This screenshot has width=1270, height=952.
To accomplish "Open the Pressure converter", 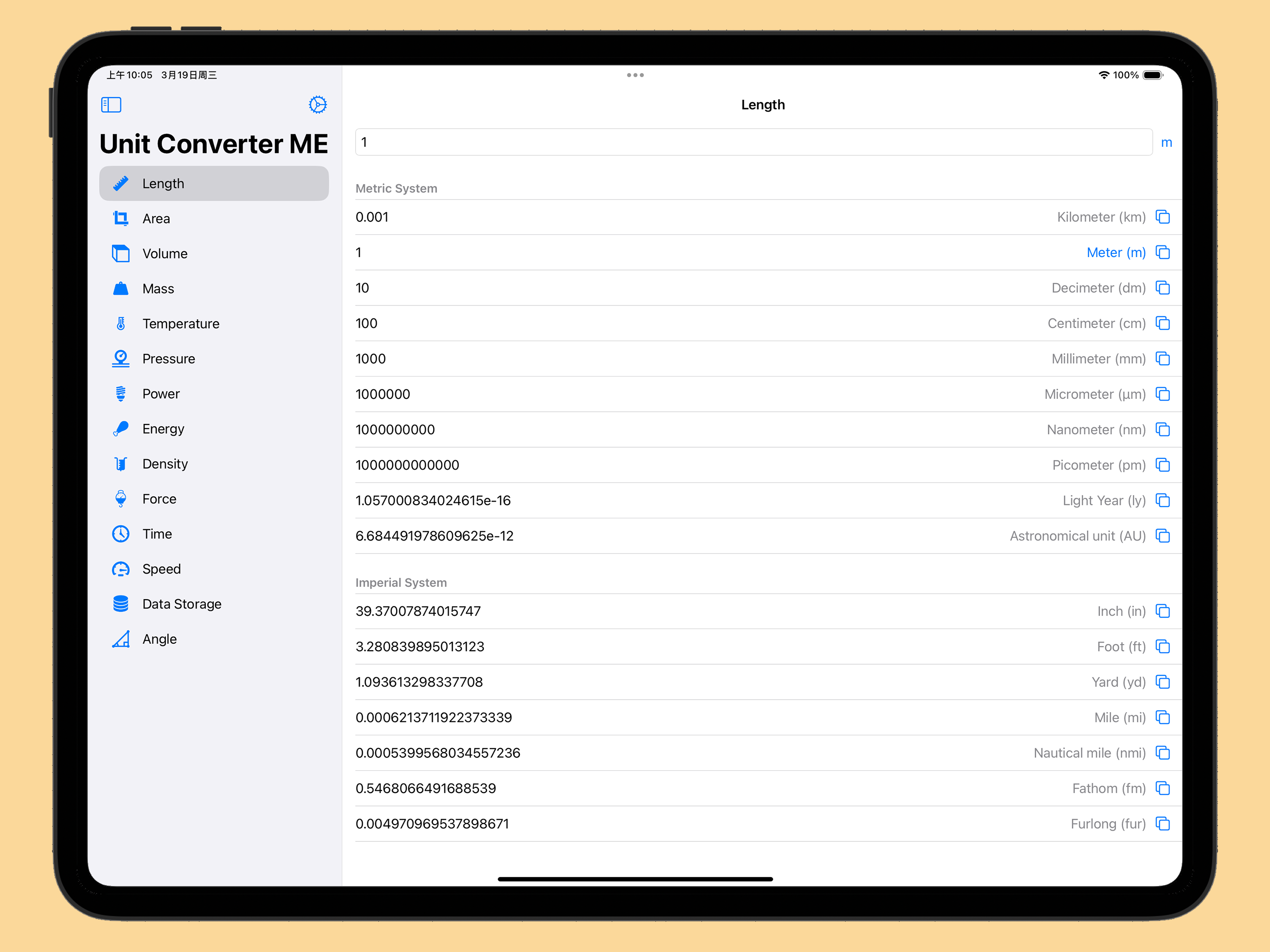I will (168, 359).
